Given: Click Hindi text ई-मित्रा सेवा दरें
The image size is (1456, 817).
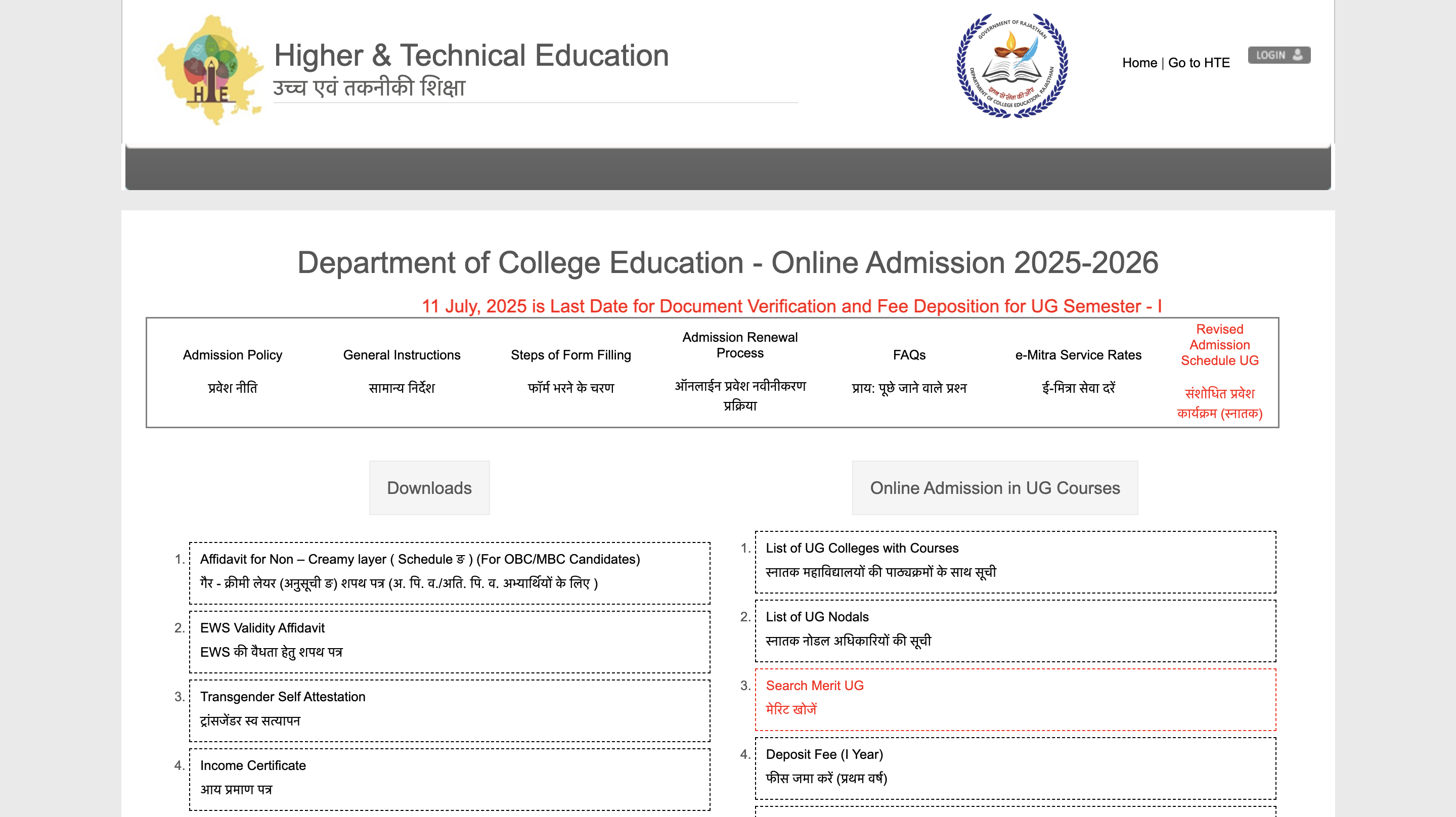Looking at the screenshot, I should point(1078,388).
